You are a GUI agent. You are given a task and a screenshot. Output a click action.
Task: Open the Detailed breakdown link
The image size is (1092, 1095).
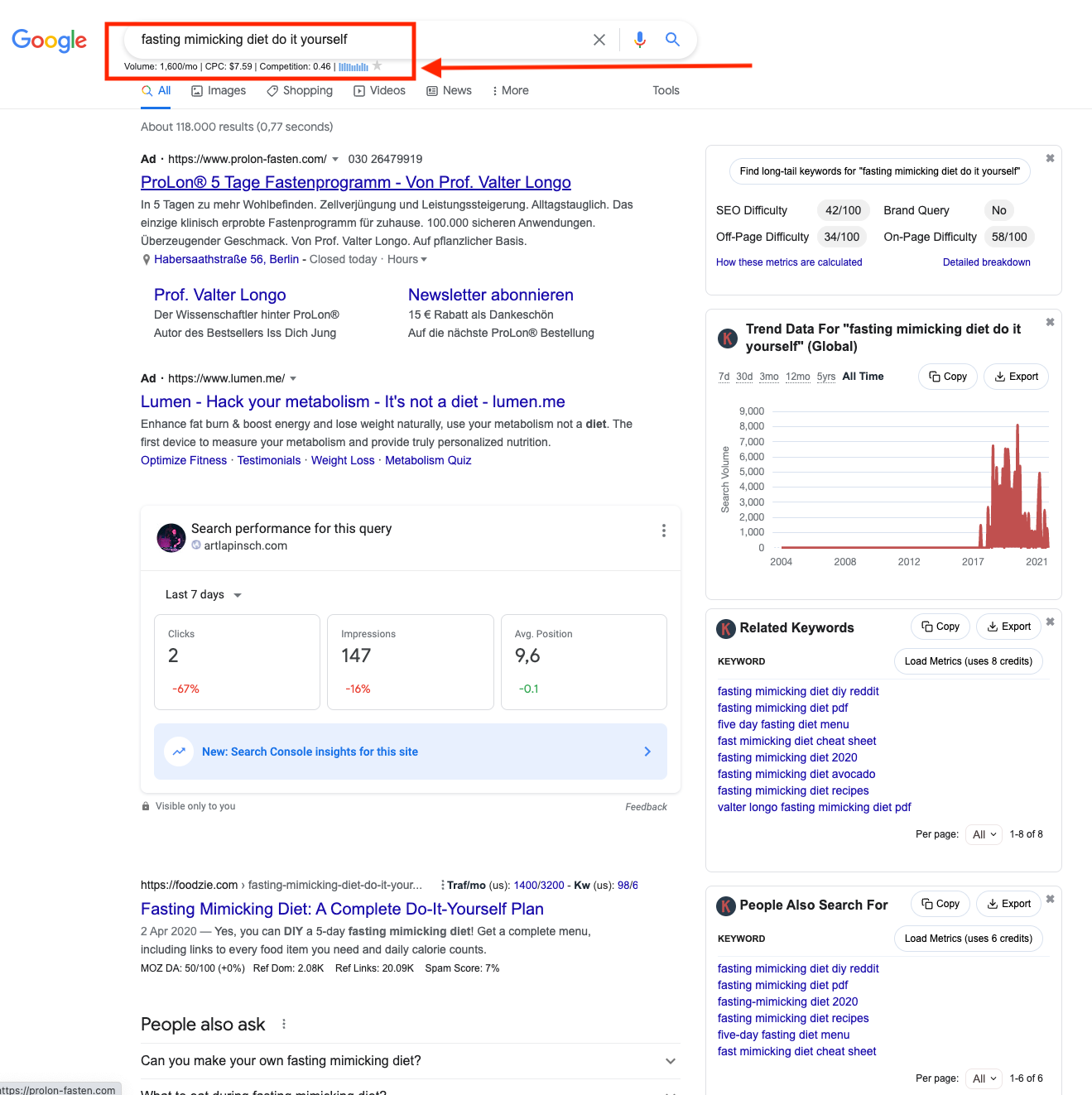click(x=987, y=262)
